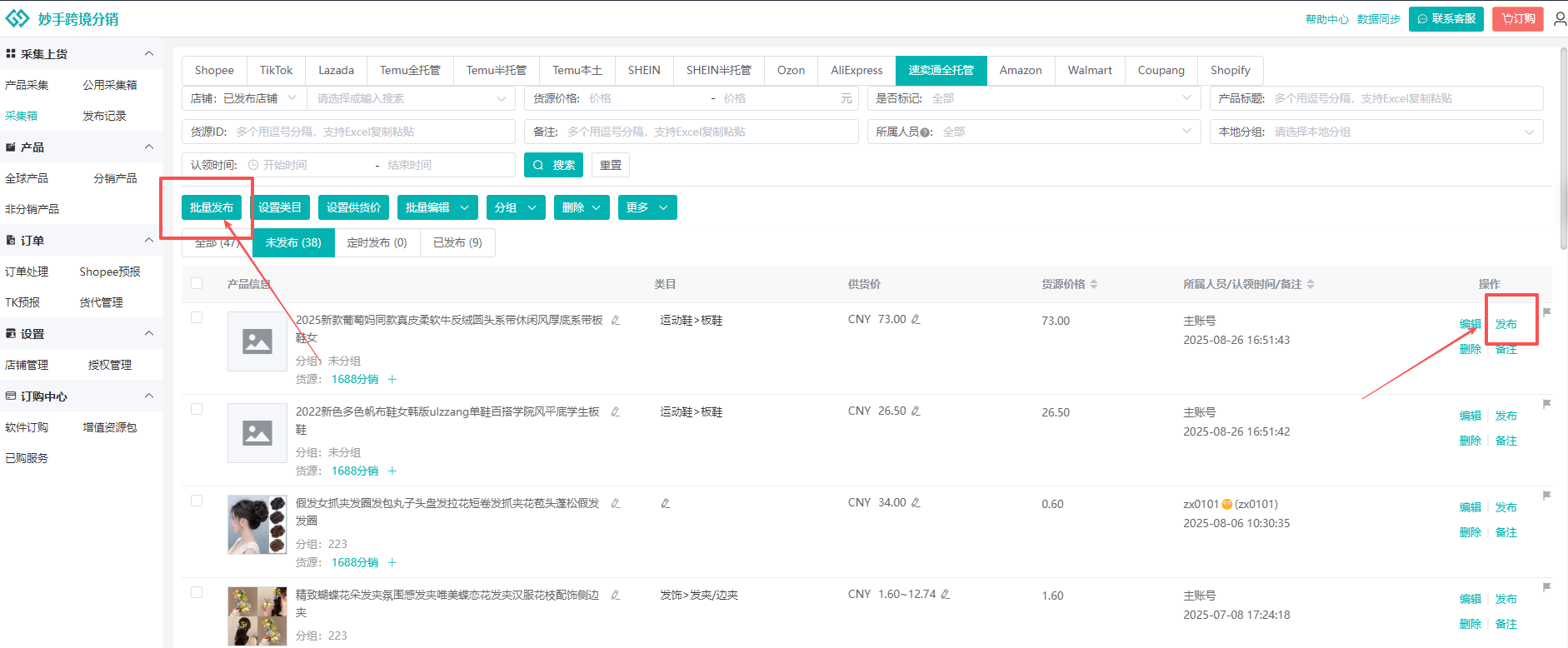Click the flag marker on first product row
This screenshot has width=1568, height=648.
point(1546,312)
